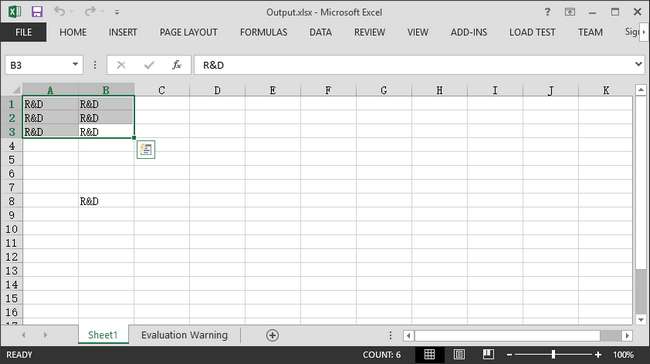Open Excel Help question mark
This screenshot has width=650, height=364.
tap(547, 12)
